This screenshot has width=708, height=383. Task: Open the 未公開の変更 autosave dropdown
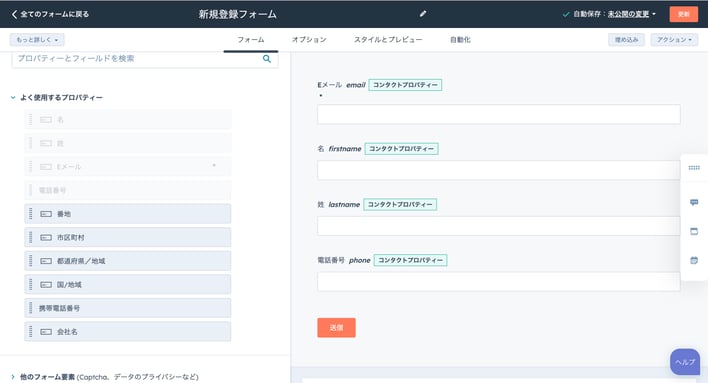(x=631, y=14)
